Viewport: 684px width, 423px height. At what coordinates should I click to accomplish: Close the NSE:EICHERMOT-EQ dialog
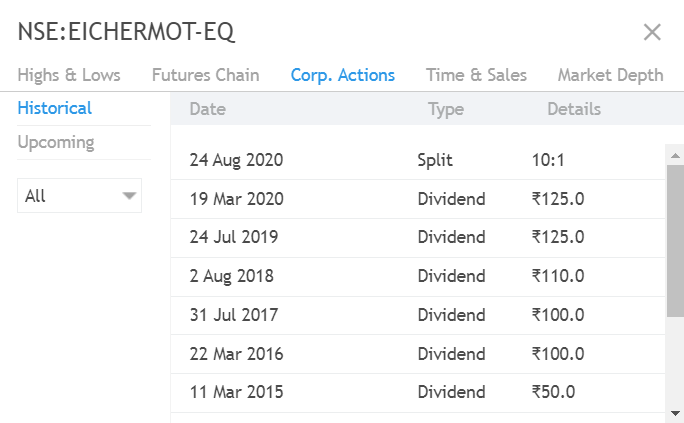(652, 32)
